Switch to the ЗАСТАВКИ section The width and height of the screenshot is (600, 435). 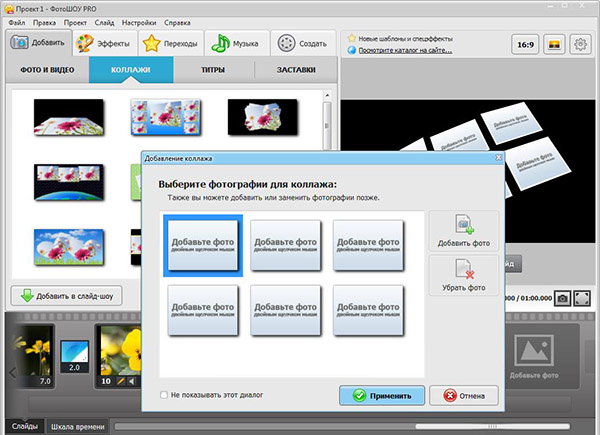pos(296,70)
